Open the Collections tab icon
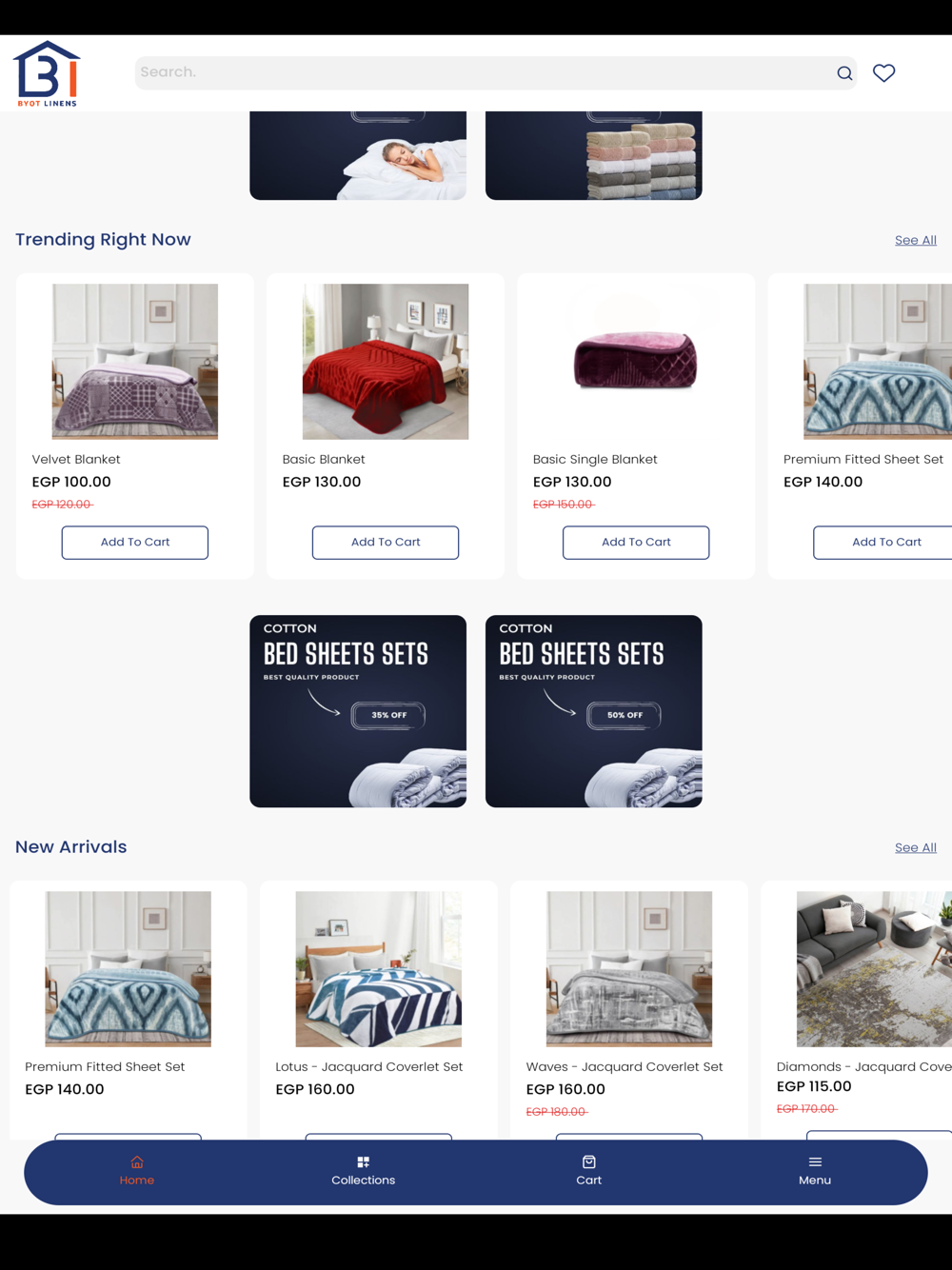This screenshot has width=952, height=1270. [x=363, y=1162]
